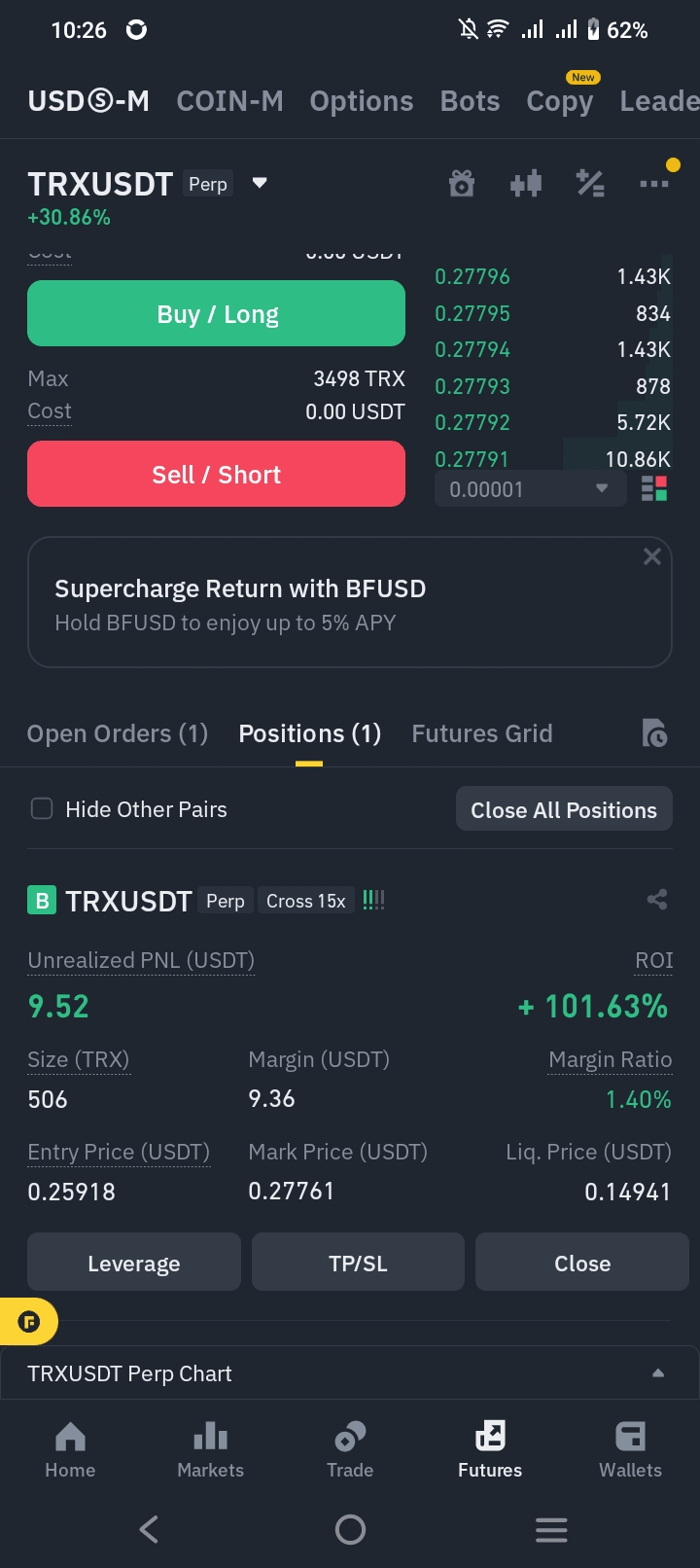Change the order book layout icon
Screen dimensions: 700x1568
coord(654,488)
